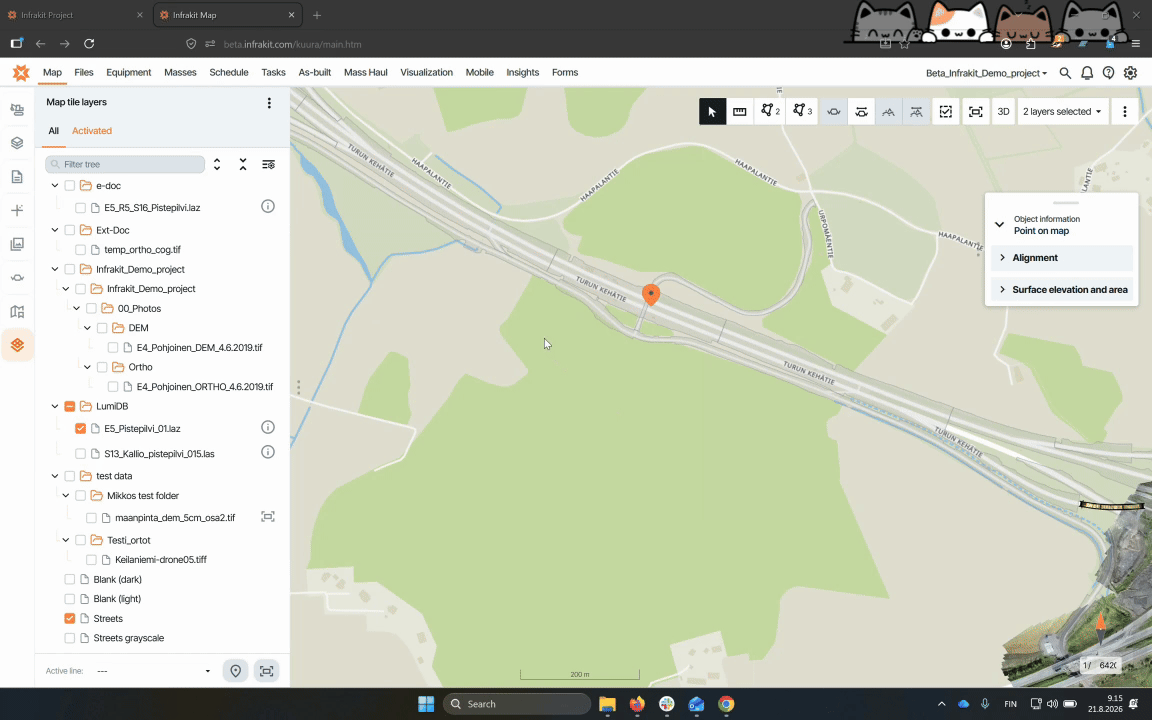The width and height of the screenshot is (1152, 720).
Task: Zoom to maanpinta_dem_5cm_osa2.tif extent
Action: point(268,517)
